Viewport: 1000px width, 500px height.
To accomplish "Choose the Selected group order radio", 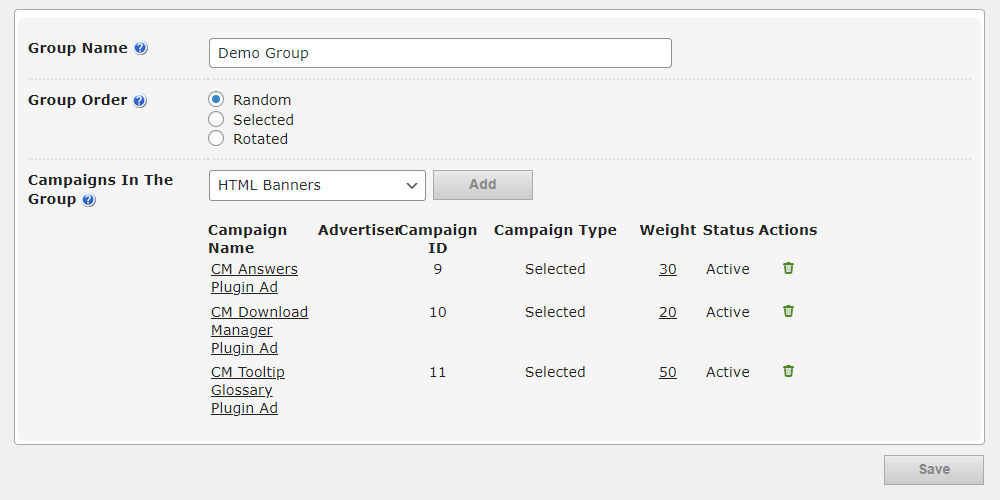I will pyautogui.click(x=216, y=119).
